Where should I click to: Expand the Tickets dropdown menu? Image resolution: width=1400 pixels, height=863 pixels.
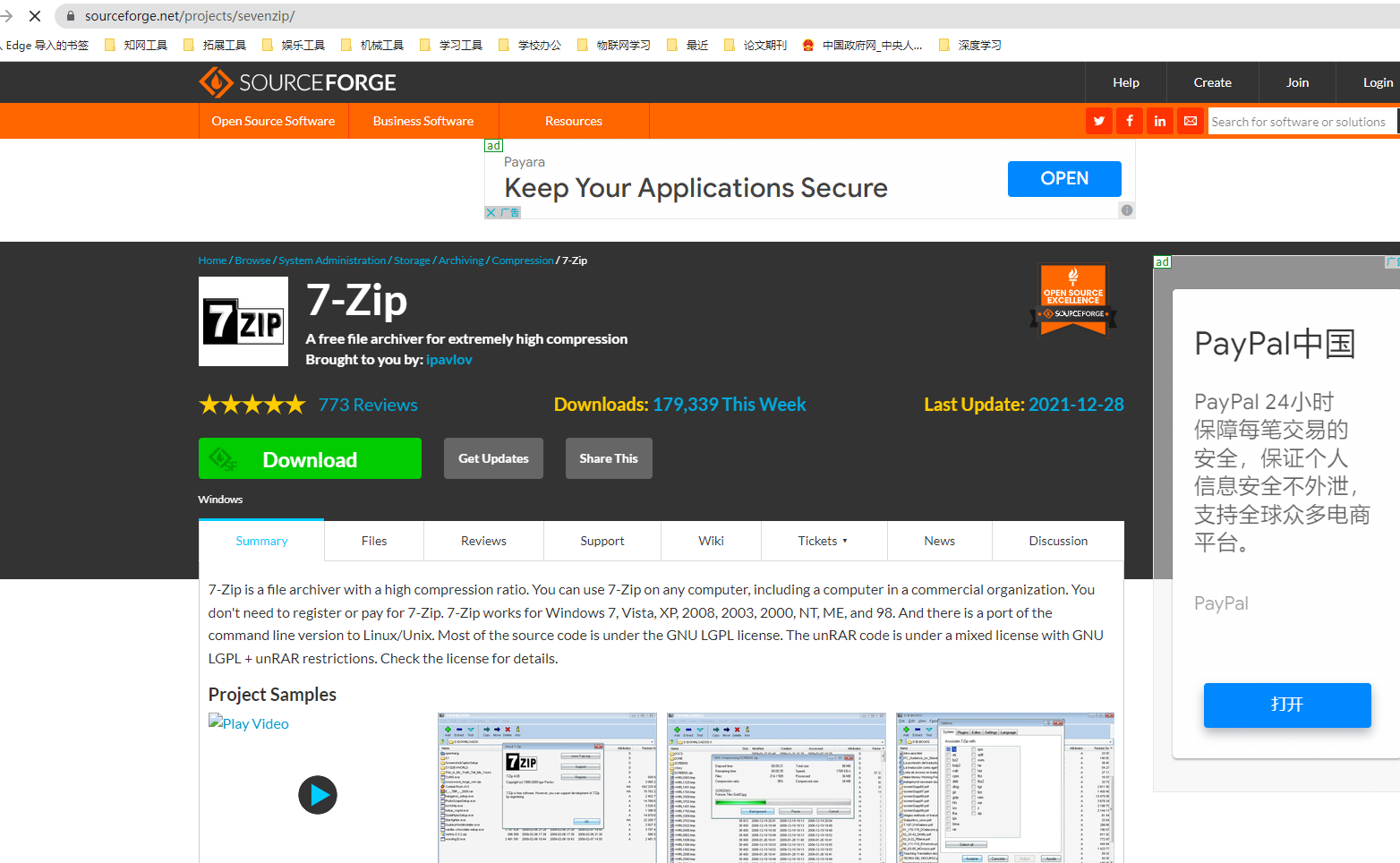click(824, 540)
